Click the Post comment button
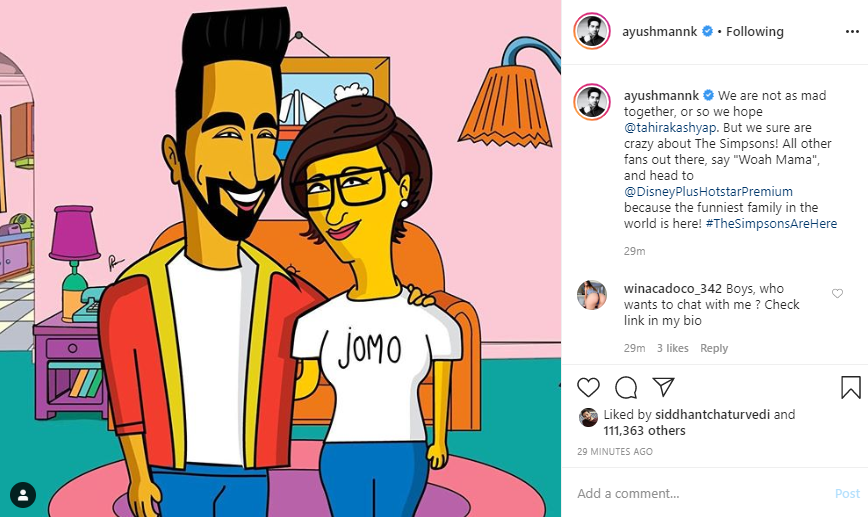Image resolution: width=868 pixels, height=517 pixels. 847,493
